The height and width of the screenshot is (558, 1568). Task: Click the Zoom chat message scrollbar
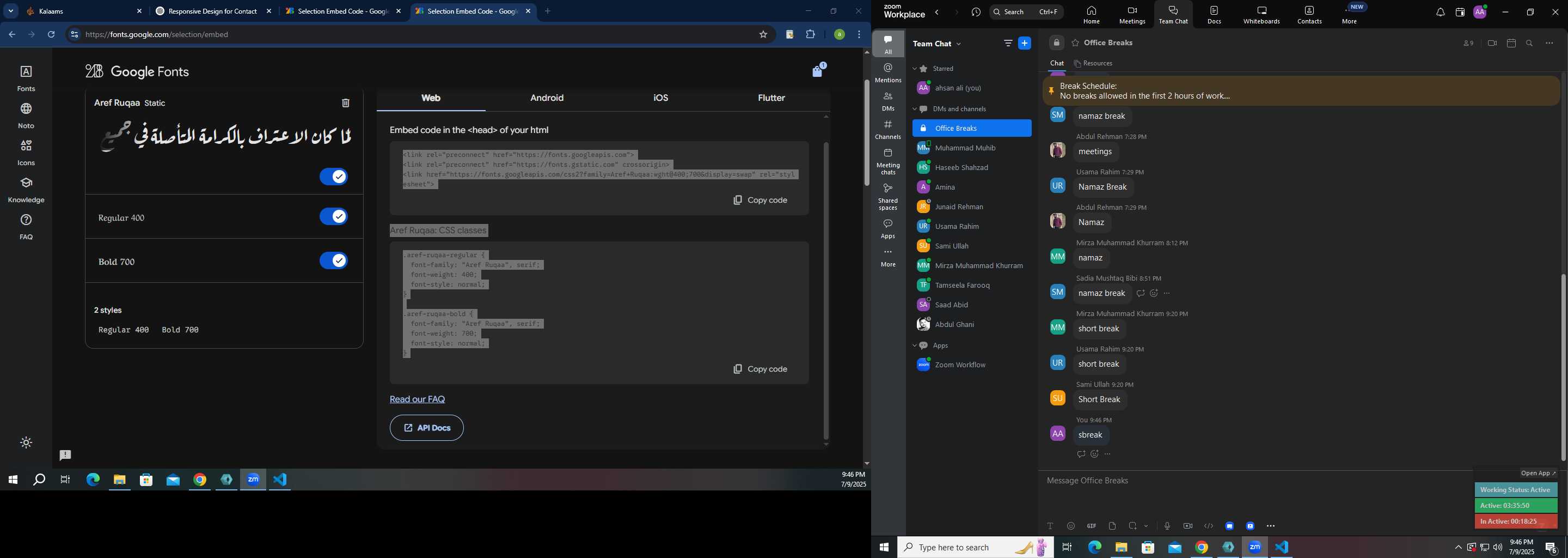(x=1563, y=367)
